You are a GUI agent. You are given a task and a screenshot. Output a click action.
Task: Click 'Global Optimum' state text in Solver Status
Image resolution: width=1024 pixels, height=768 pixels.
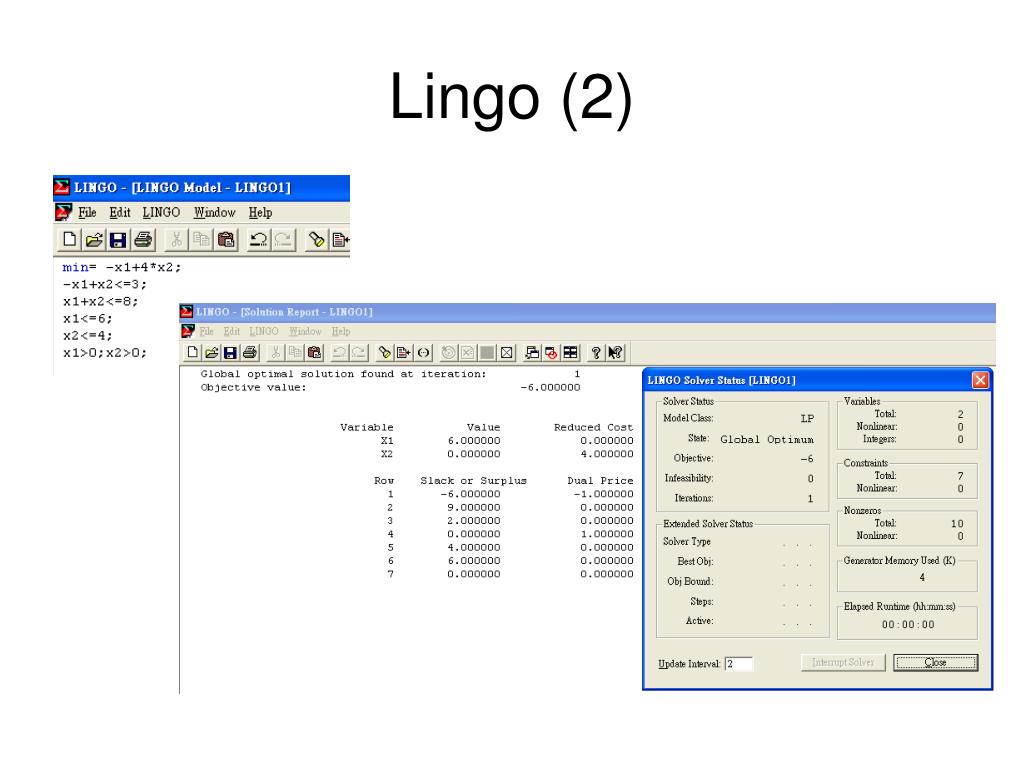pyautogui.click(x=767, y=440)
